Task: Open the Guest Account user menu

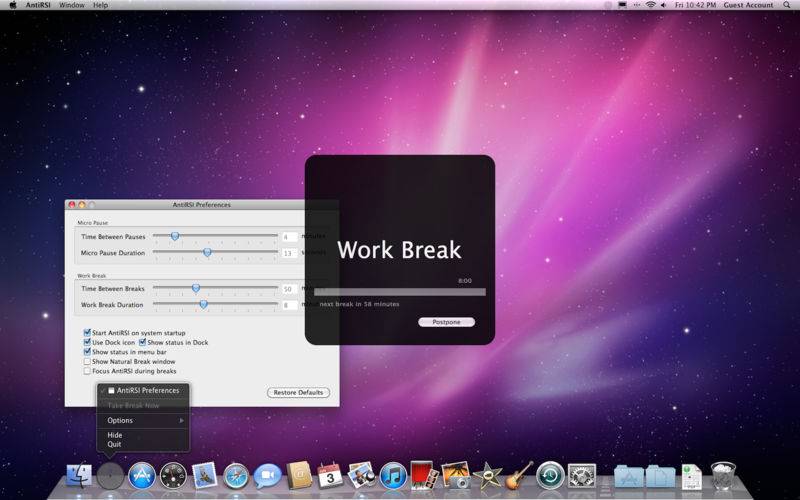Action: pos(748,5)
